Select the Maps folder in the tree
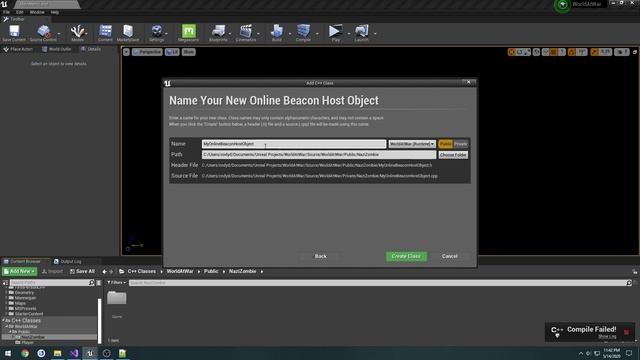Viewport: 640px width, 360px height. (20, 303)
